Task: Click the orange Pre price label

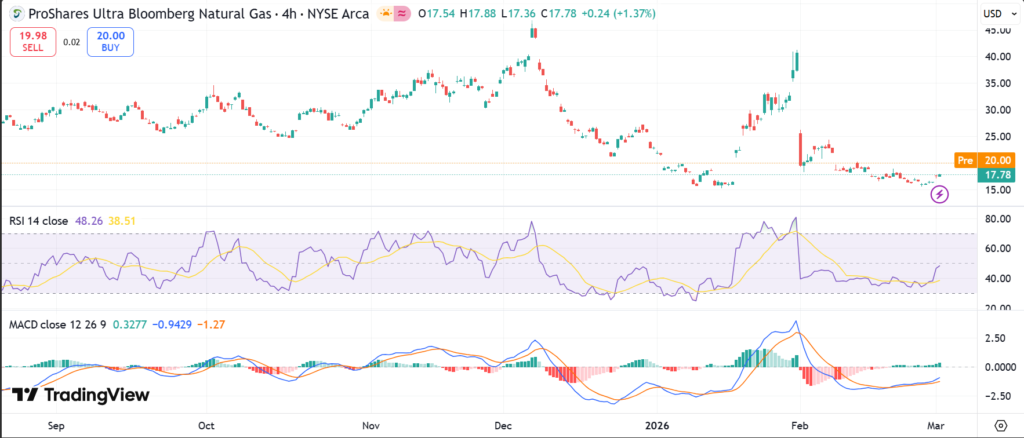Action: [x=965, y=160]
